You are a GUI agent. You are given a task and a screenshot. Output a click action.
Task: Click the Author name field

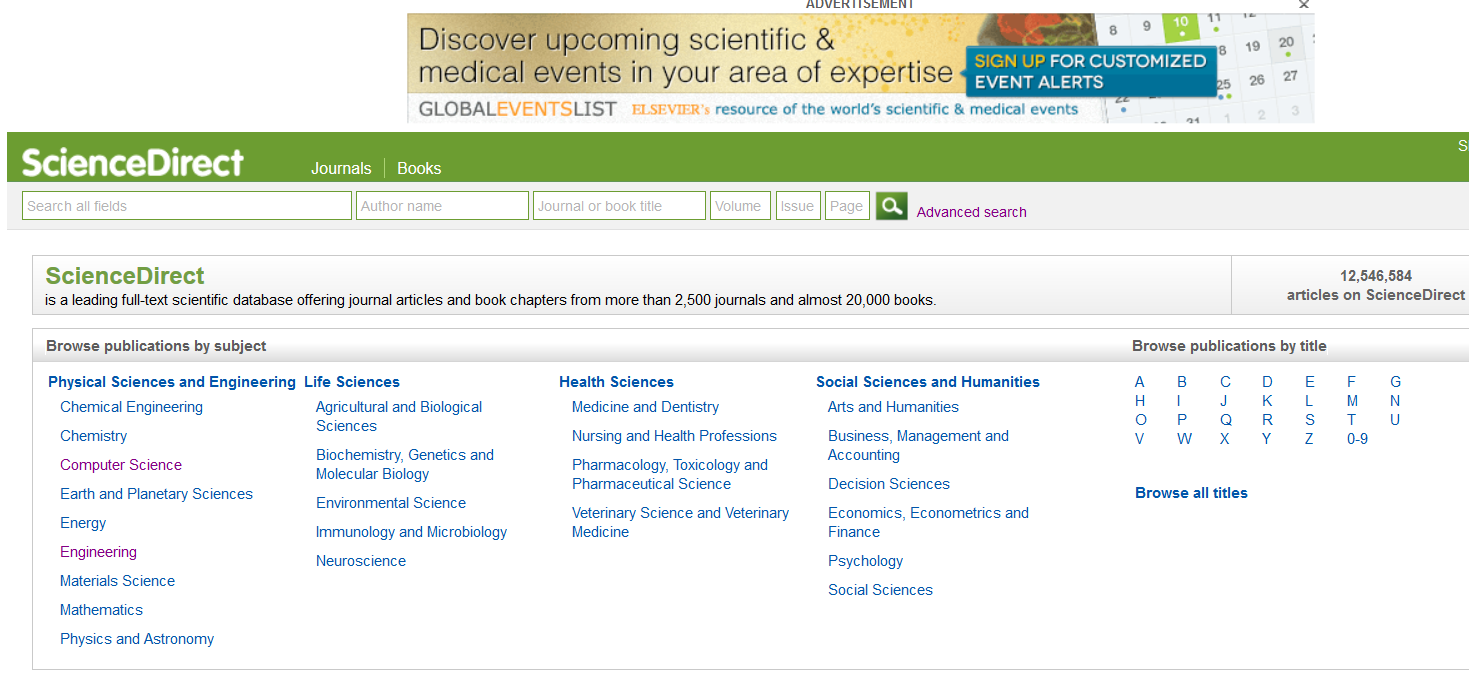click(442, 206)
